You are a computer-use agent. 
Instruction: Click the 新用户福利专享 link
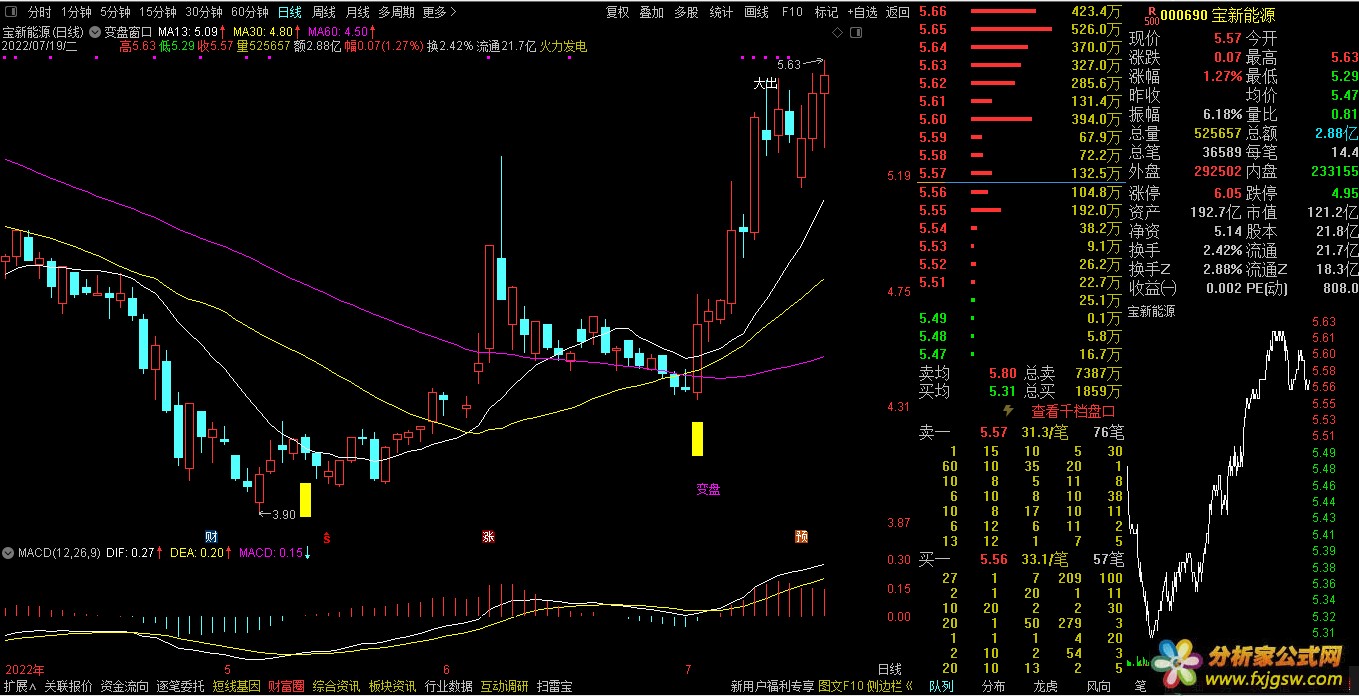pyautogui.click(x=772, y=686)
